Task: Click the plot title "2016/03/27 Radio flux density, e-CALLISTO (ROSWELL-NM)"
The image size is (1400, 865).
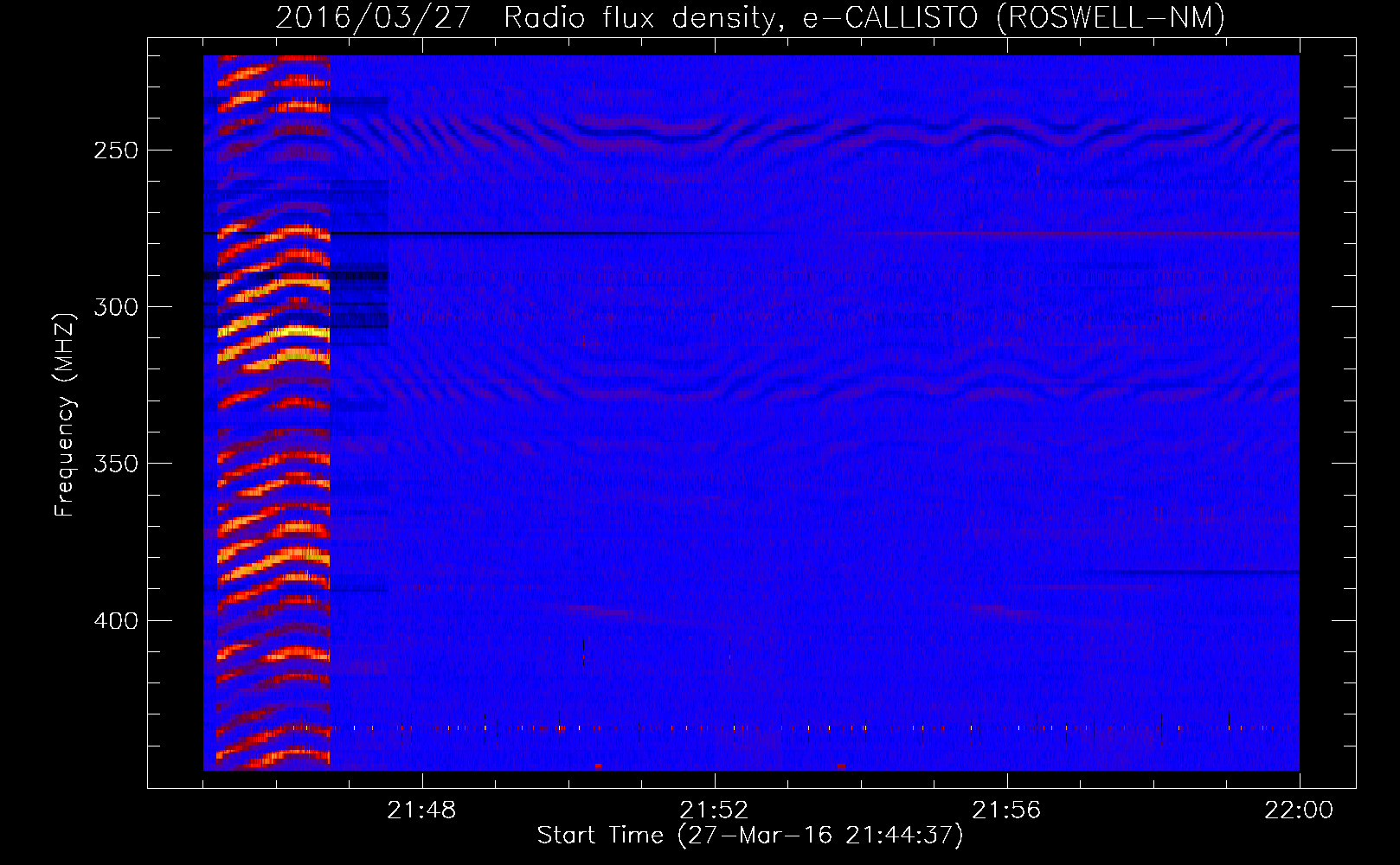Action: click(x=750, y=17)
